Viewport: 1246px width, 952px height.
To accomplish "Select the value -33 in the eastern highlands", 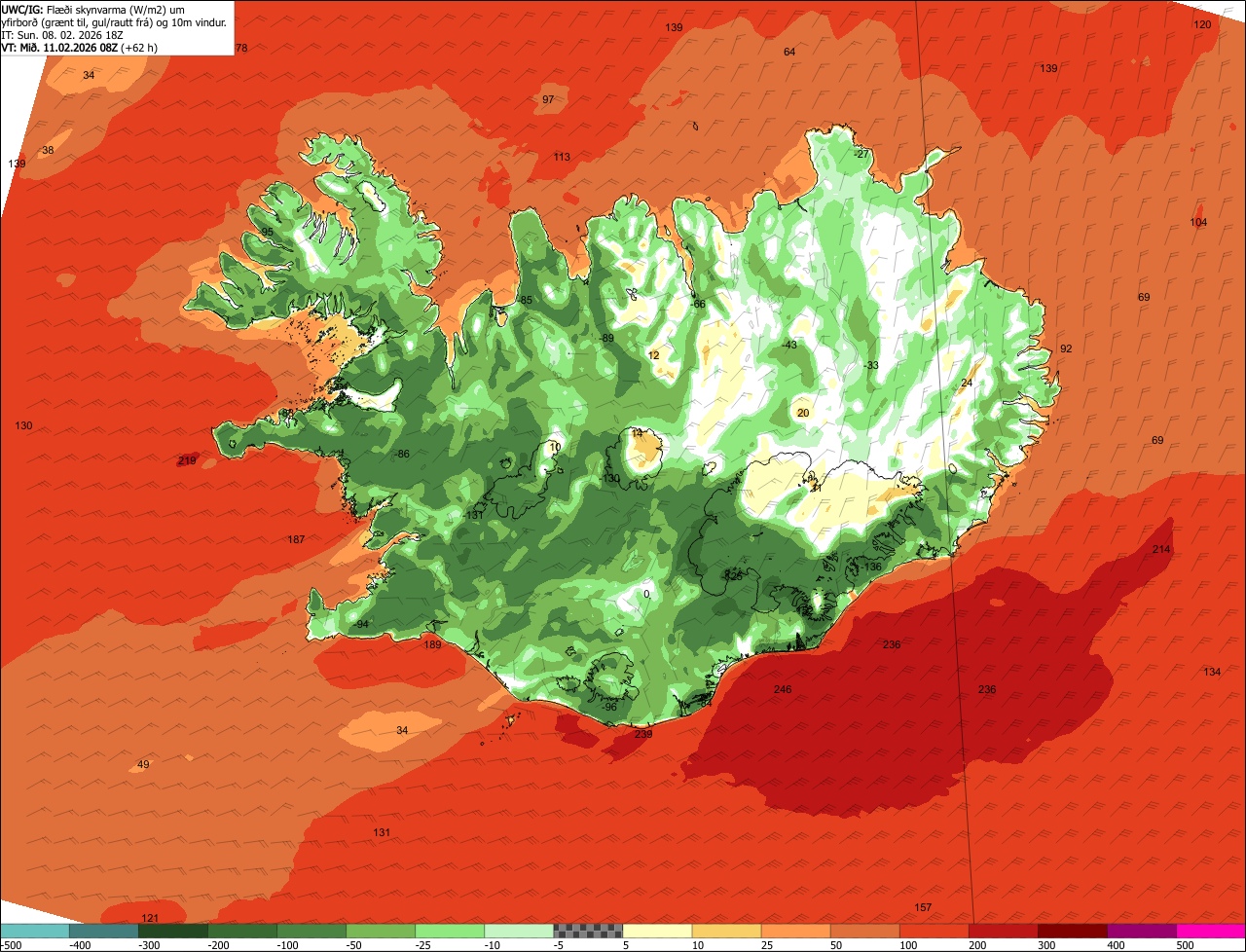I will pyautogui.click(x=870, y=365).
